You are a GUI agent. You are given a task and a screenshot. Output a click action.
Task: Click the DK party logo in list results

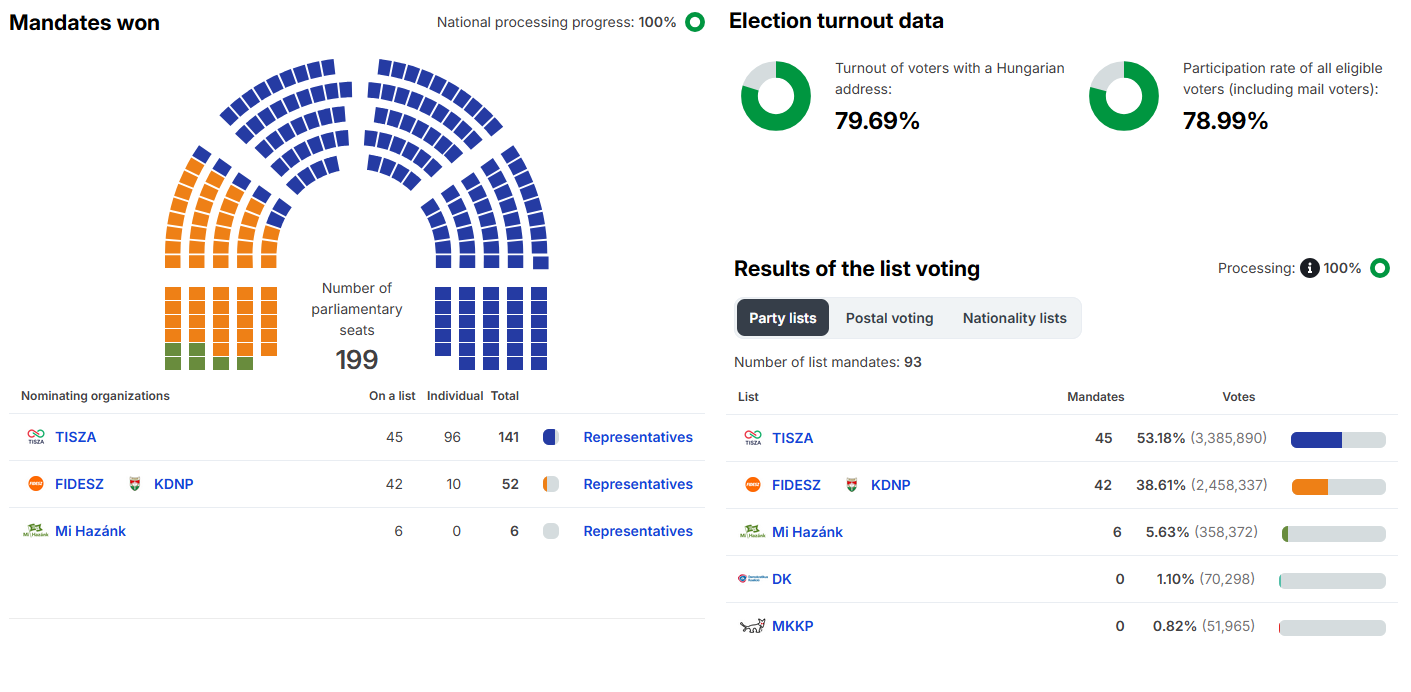pyautogui.click(x=752, y=579)
